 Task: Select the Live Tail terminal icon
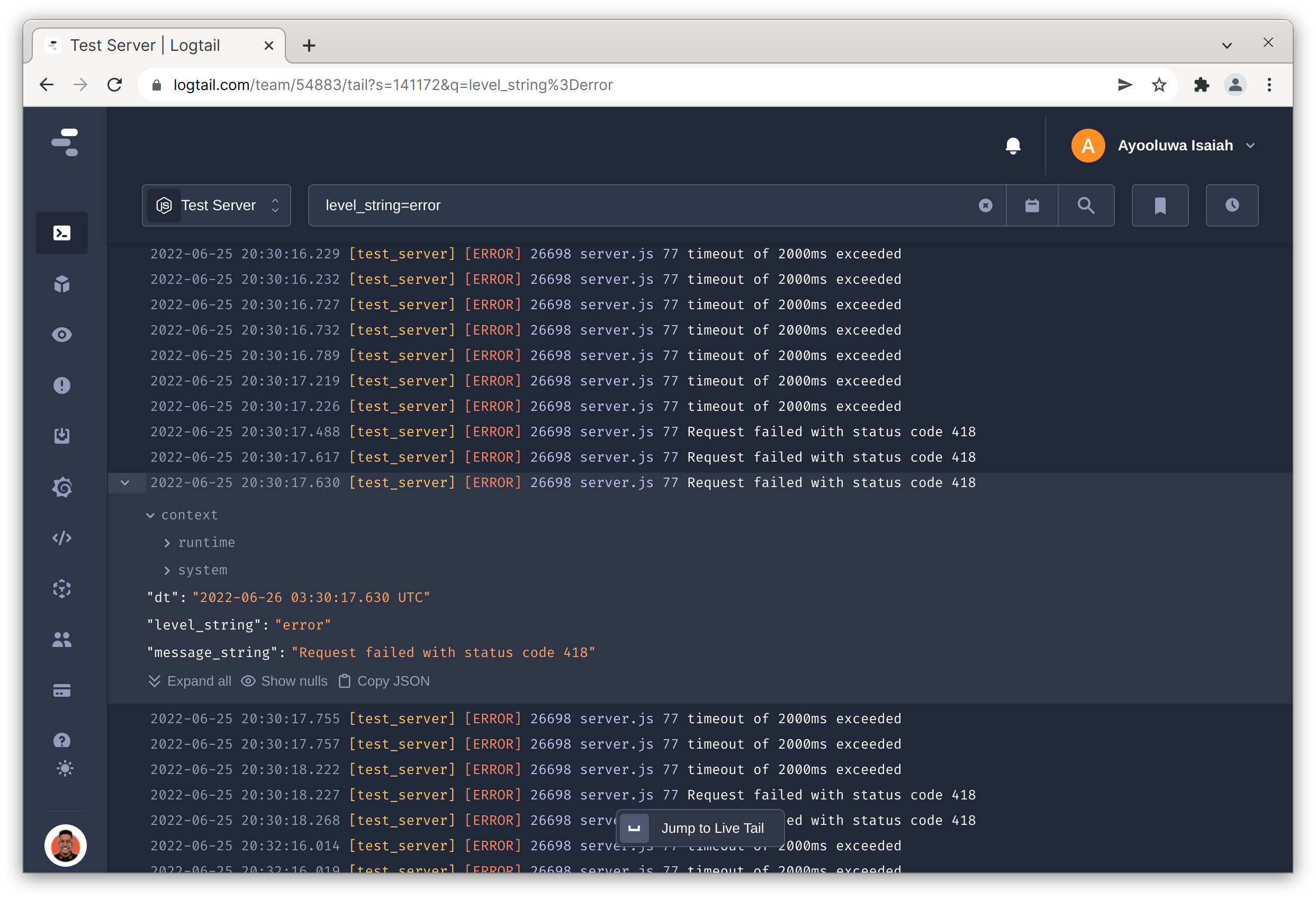(x=62, y=233)
